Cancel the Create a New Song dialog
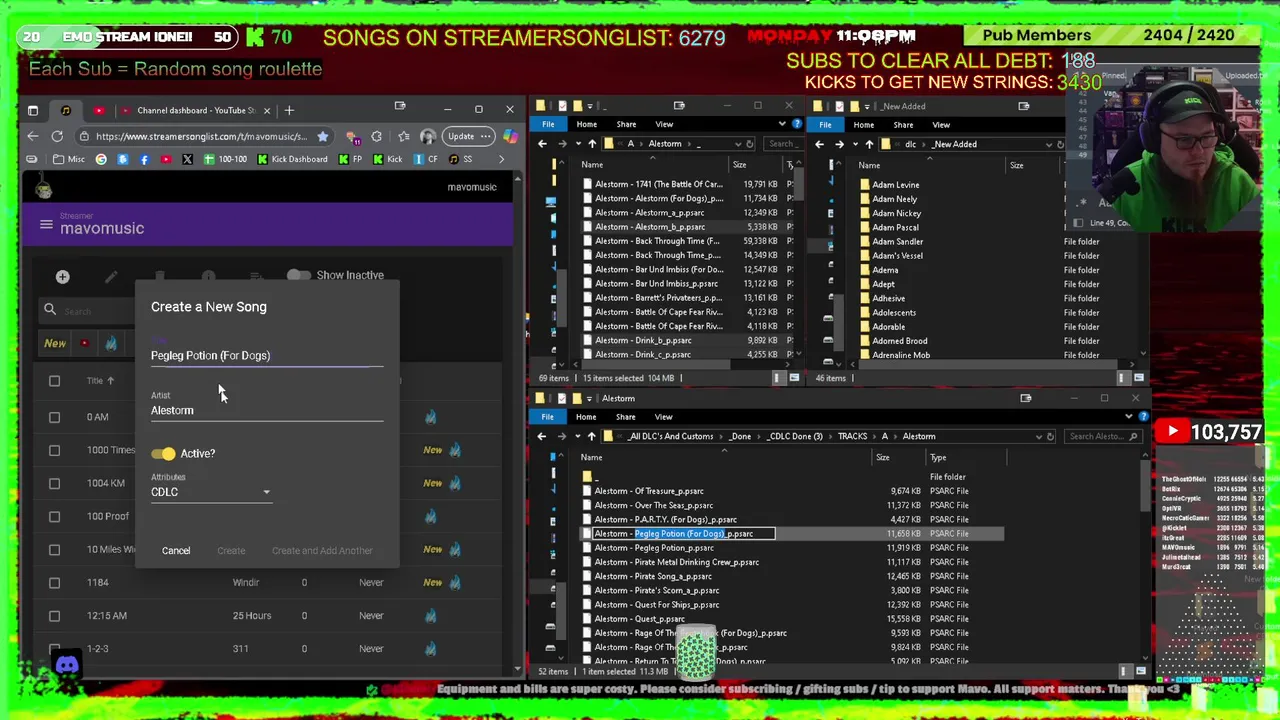The width and height of the screenshot is (1280, 720). pos(176,551)
